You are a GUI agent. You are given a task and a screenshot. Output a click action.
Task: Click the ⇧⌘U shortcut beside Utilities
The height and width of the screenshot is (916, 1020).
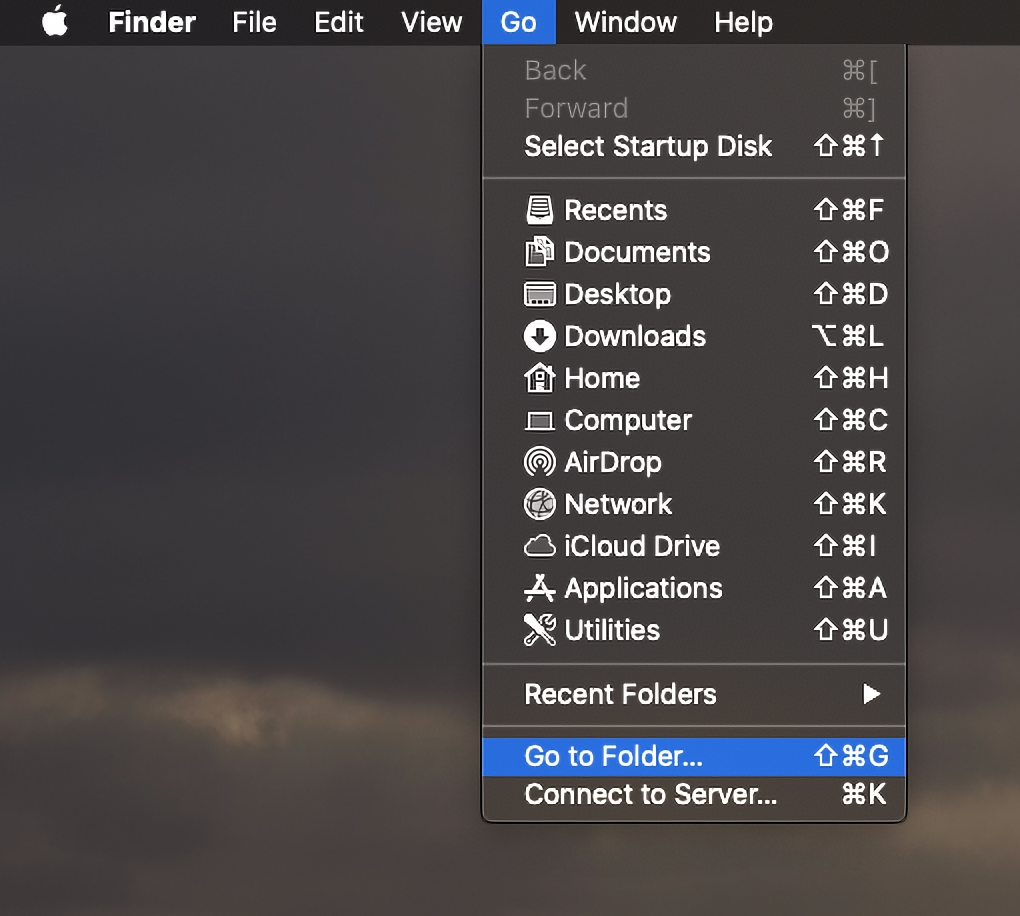851,630
